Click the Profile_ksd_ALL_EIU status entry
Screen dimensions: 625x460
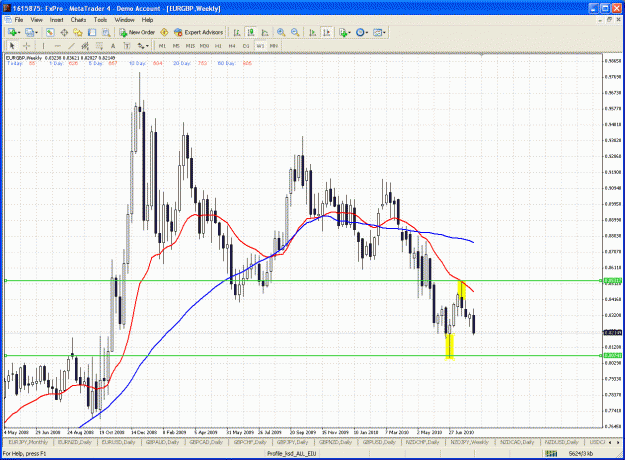tap(291, 453)
